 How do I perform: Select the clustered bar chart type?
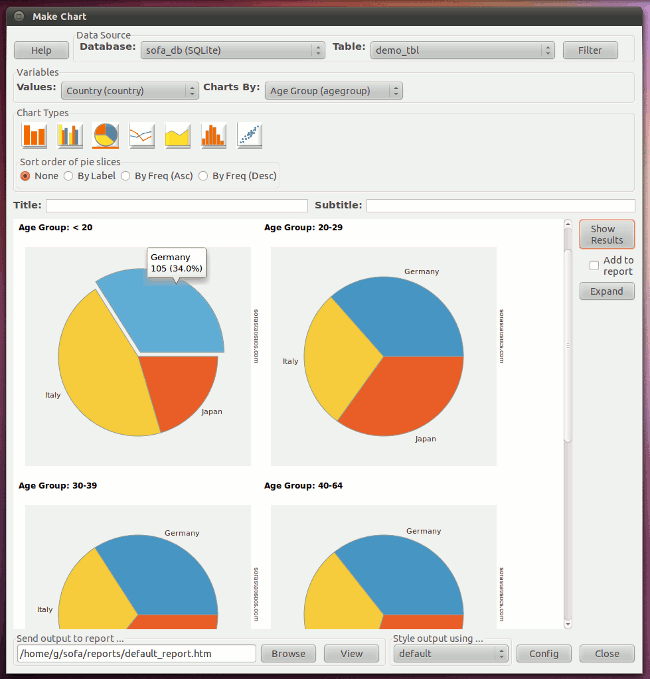[70, 135]
